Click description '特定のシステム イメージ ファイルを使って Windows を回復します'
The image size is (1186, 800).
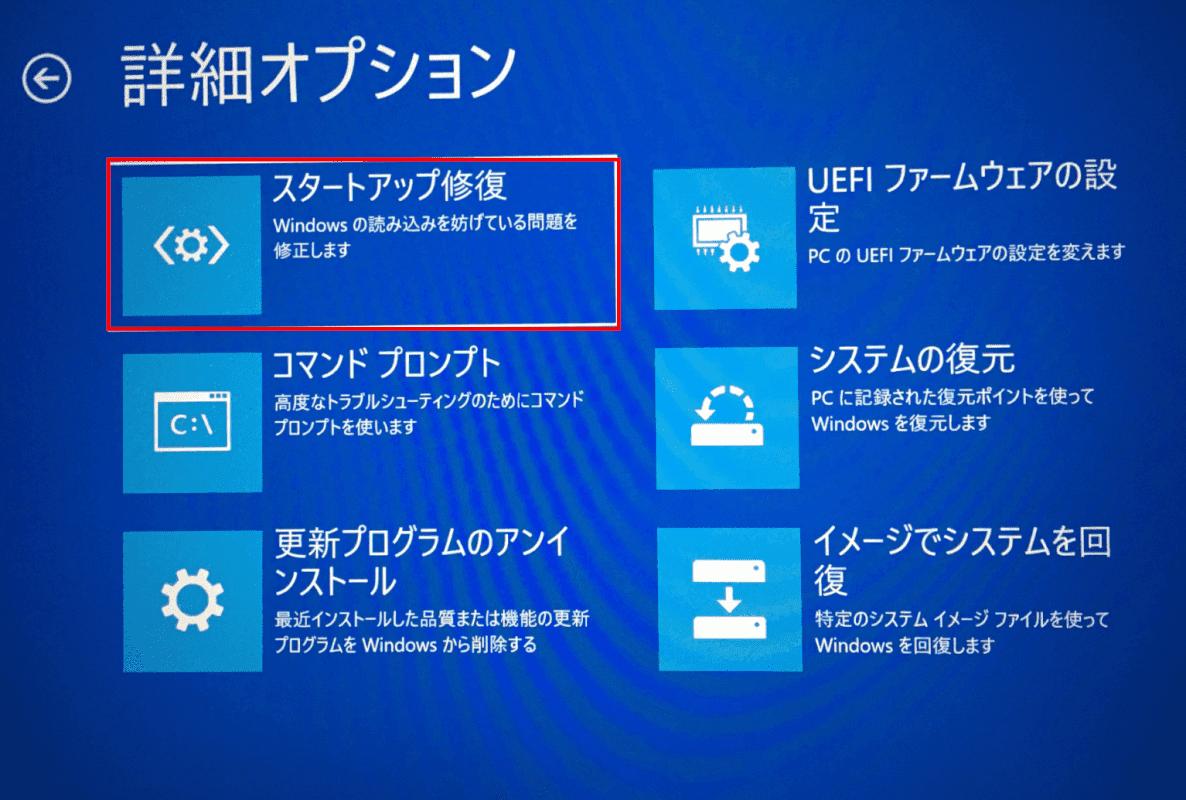[962, 631]
